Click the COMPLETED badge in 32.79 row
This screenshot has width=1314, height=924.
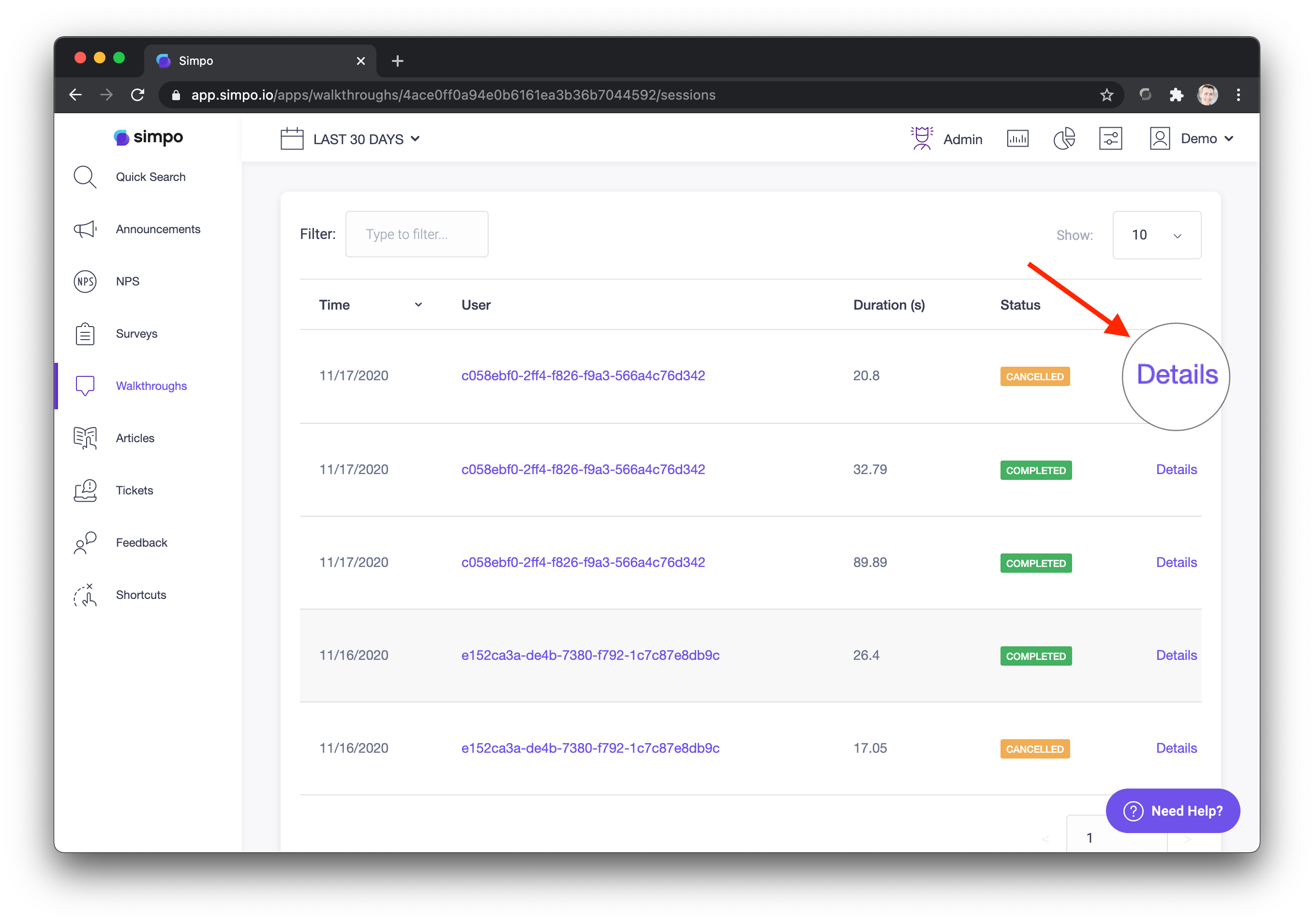point(1036,470)
